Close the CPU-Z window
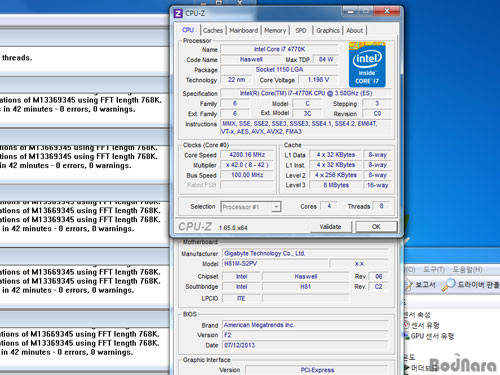The image size is (500, 375). tap(387, 11)
